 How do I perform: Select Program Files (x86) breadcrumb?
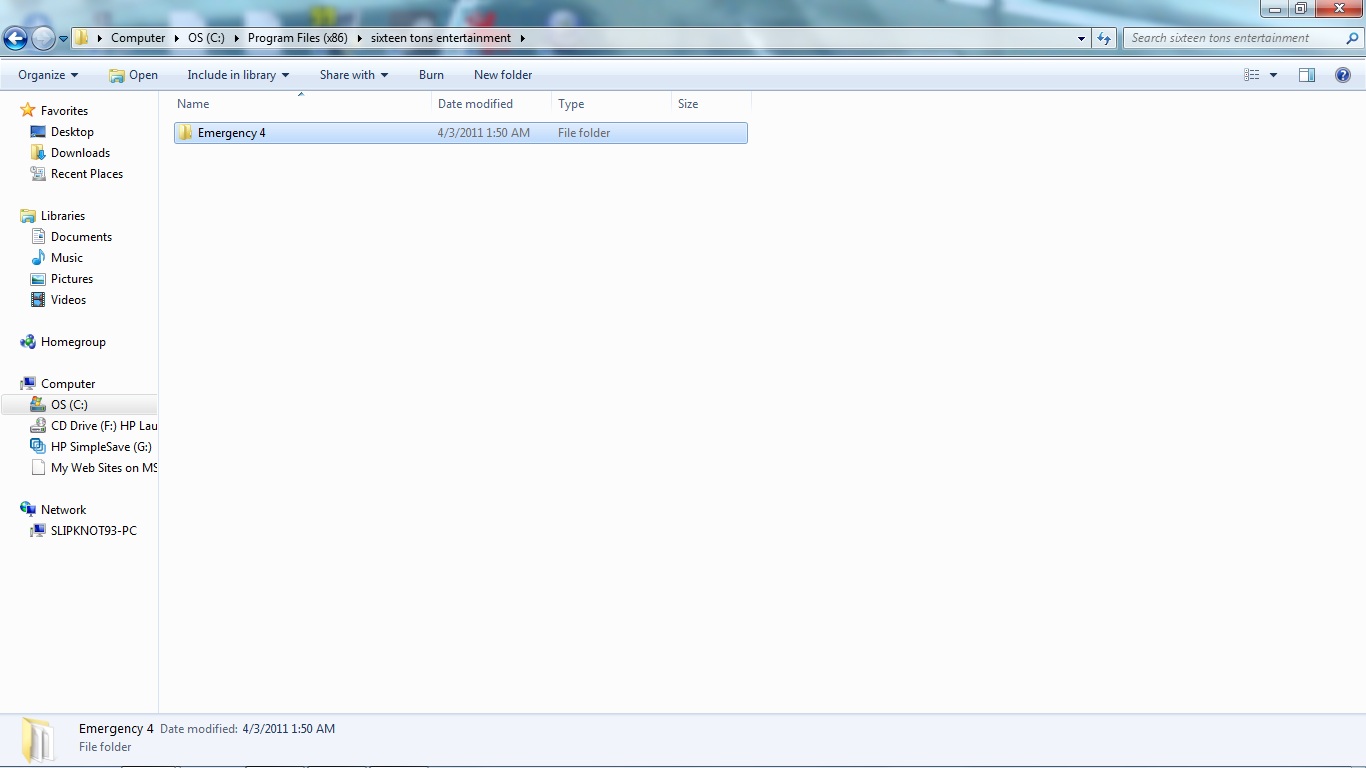click(x=298, y=38)
